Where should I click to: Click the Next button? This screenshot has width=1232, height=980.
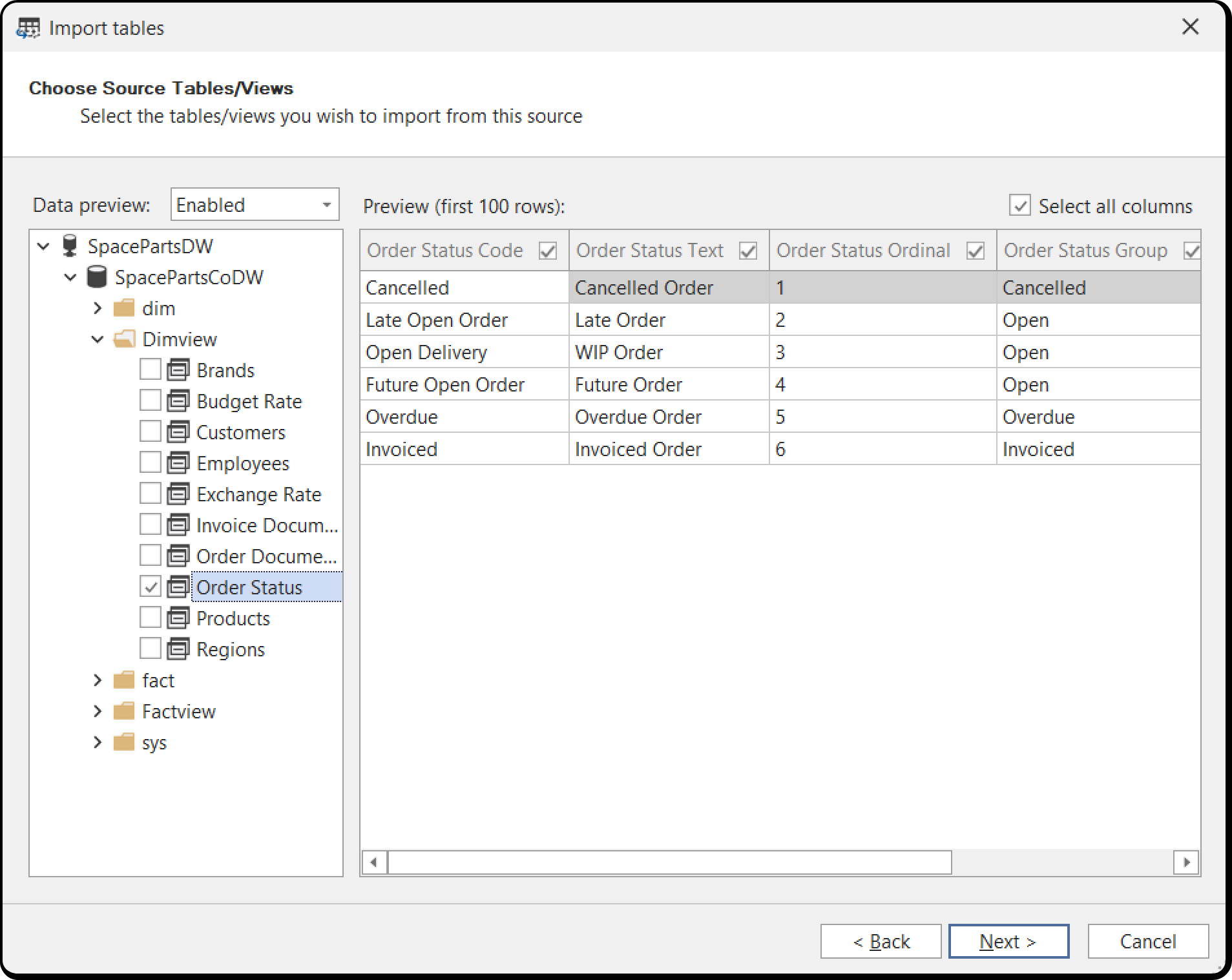(1008, 941)
